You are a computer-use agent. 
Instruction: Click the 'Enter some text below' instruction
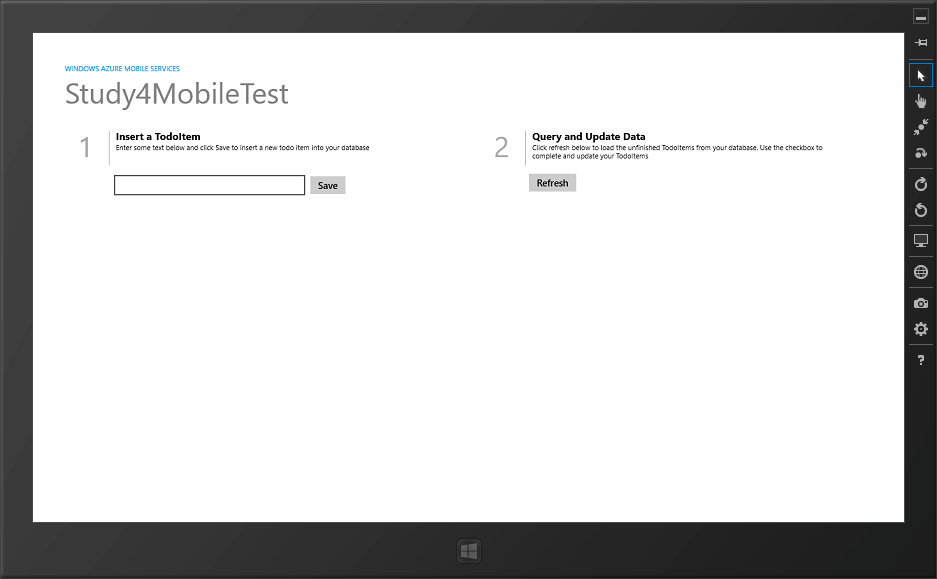pyautogui.click(x=243, y=148)
